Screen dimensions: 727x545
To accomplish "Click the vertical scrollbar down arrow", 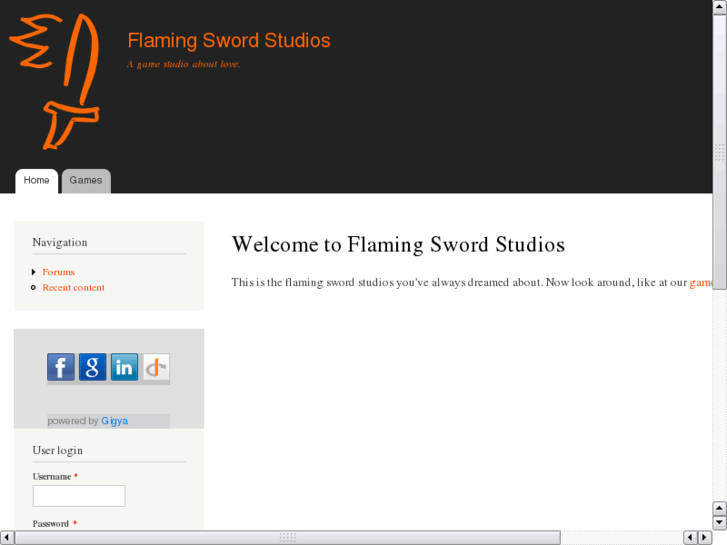I will coord(719,522).
